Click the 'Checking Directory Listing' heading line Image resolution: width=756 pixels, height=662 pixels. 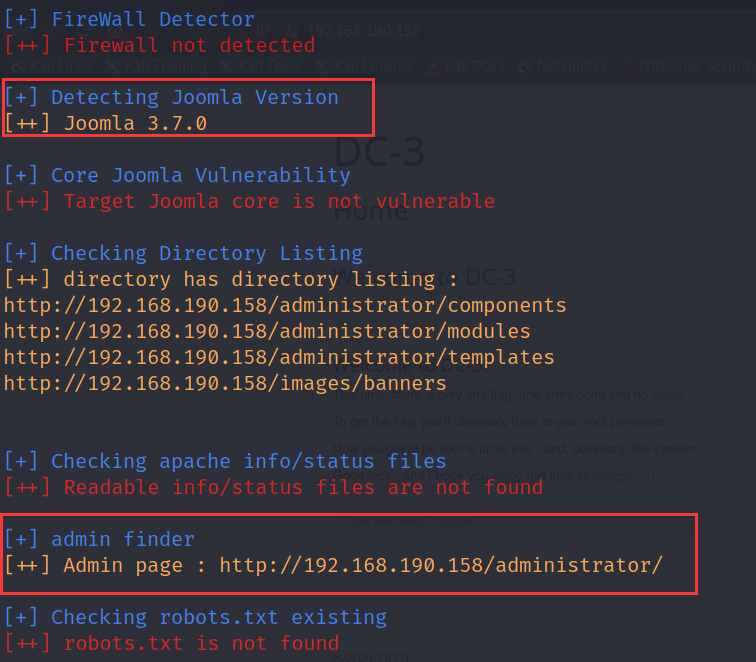point(183,253)
